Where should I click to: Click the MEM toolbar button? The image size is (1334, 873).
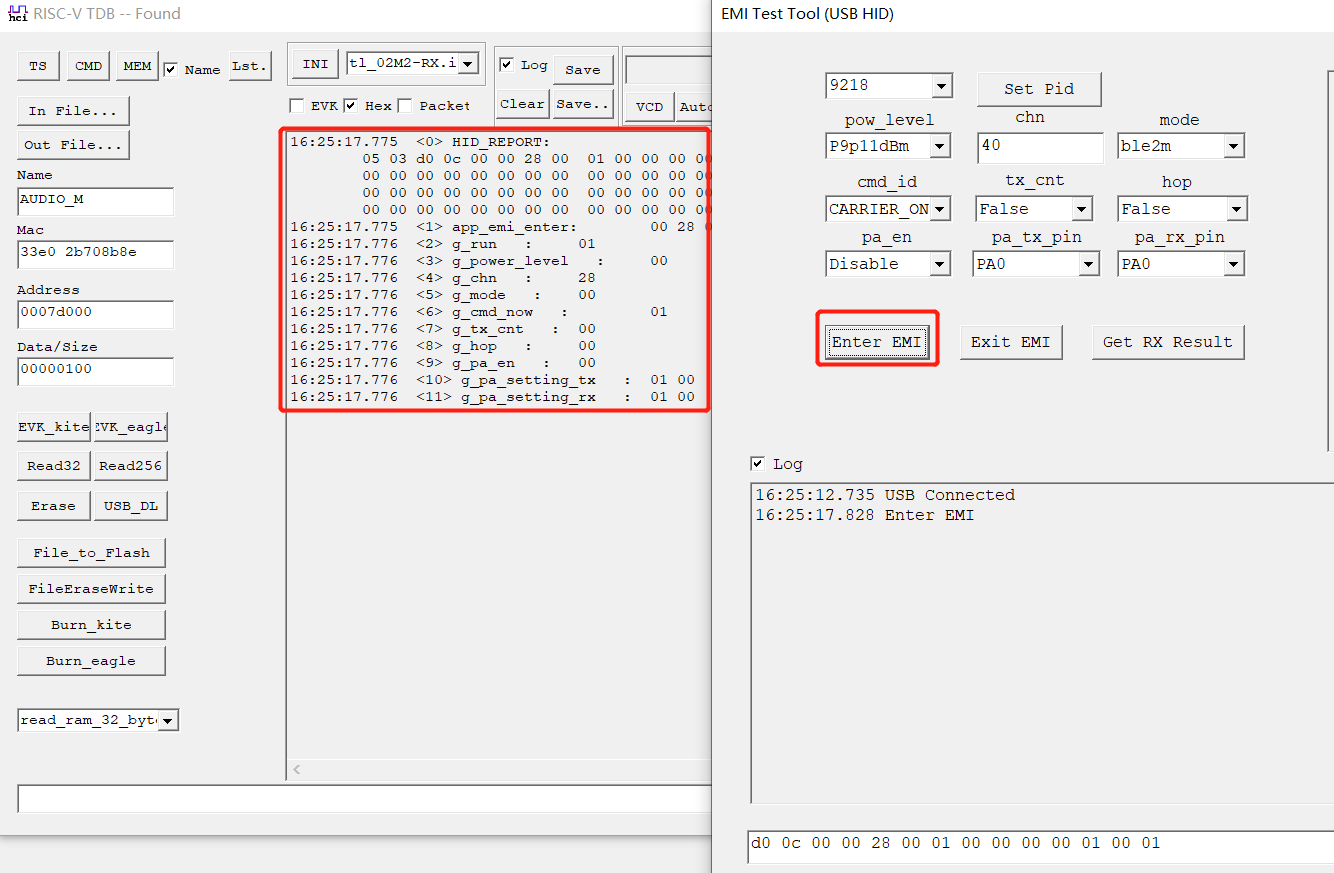(x=136, y=65)
